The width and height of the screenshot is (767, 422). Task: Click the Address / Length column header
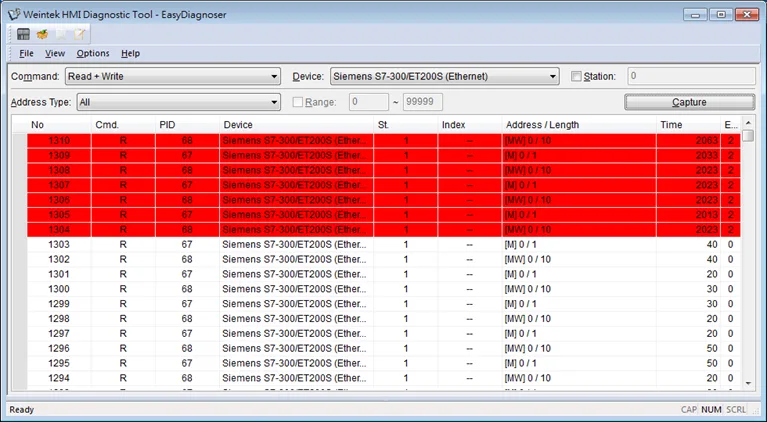point(579,125)
